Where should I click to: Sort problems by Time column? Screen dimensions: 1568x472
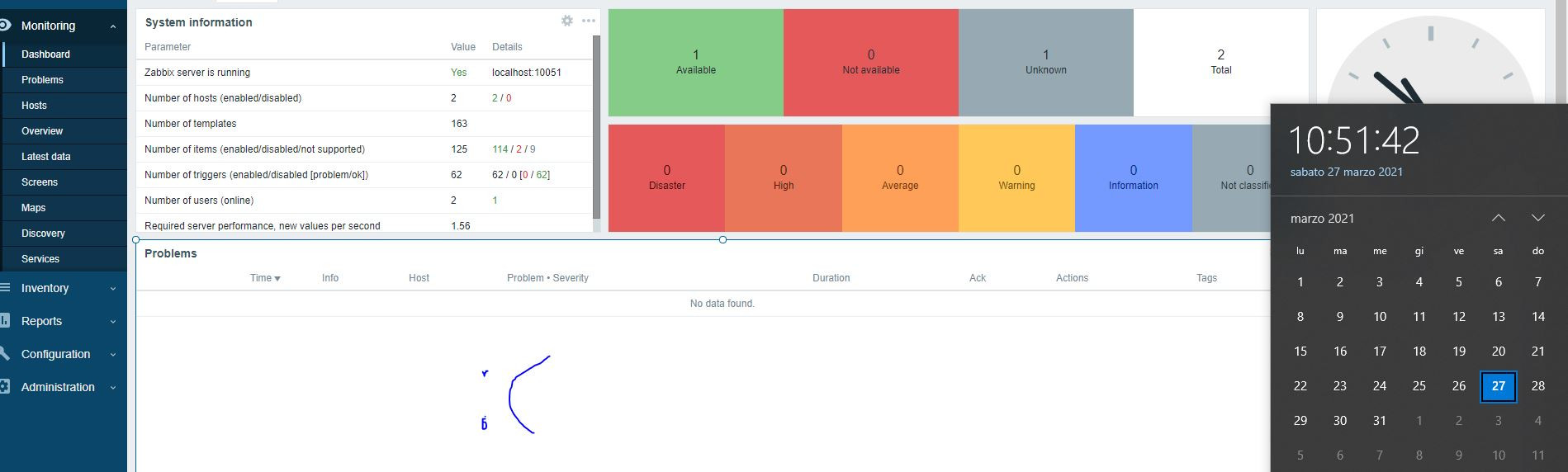(x=265, y=278)
